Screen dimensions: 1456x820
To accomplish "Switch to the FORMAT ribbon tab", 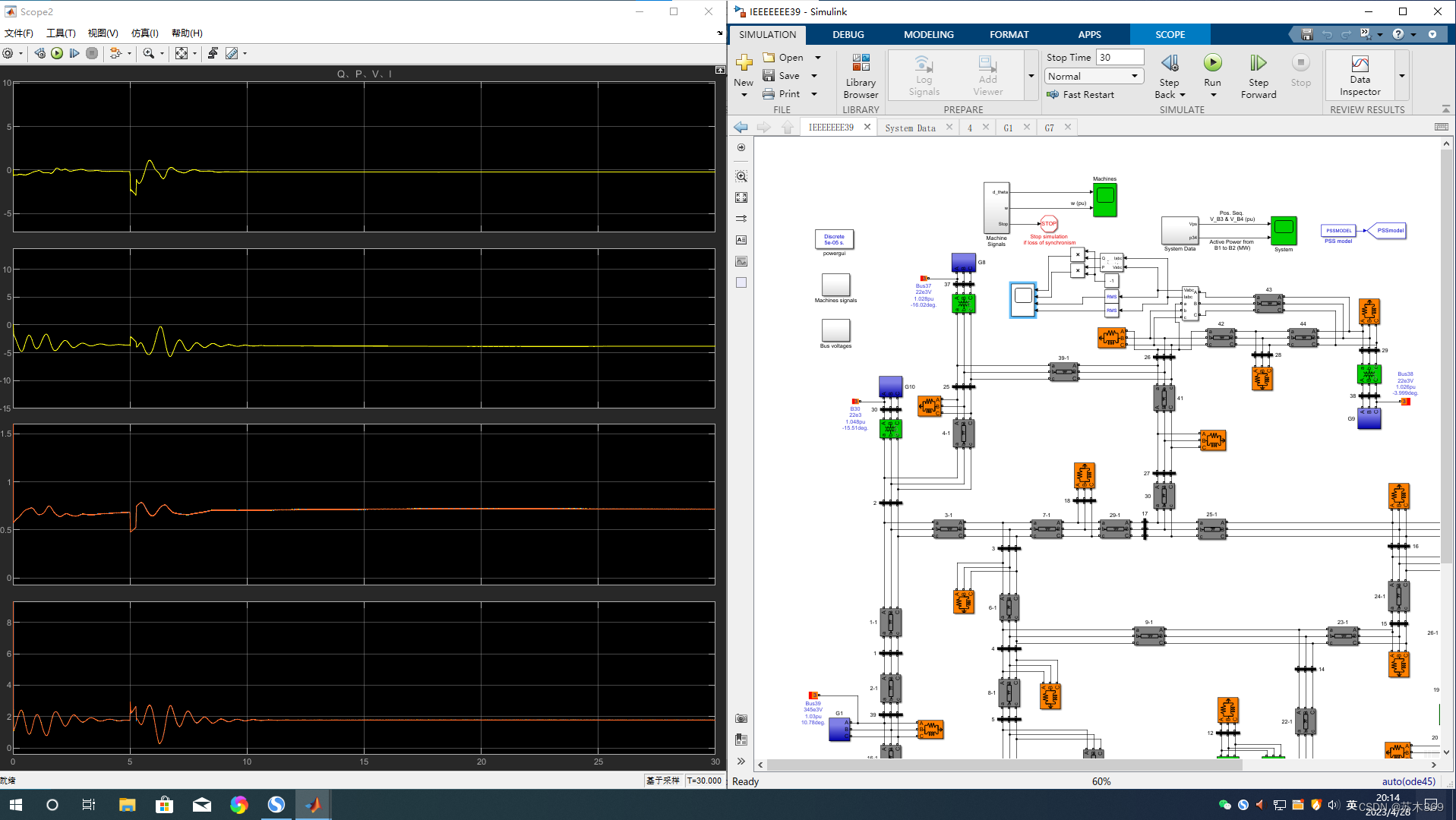I will point(1009,34).
